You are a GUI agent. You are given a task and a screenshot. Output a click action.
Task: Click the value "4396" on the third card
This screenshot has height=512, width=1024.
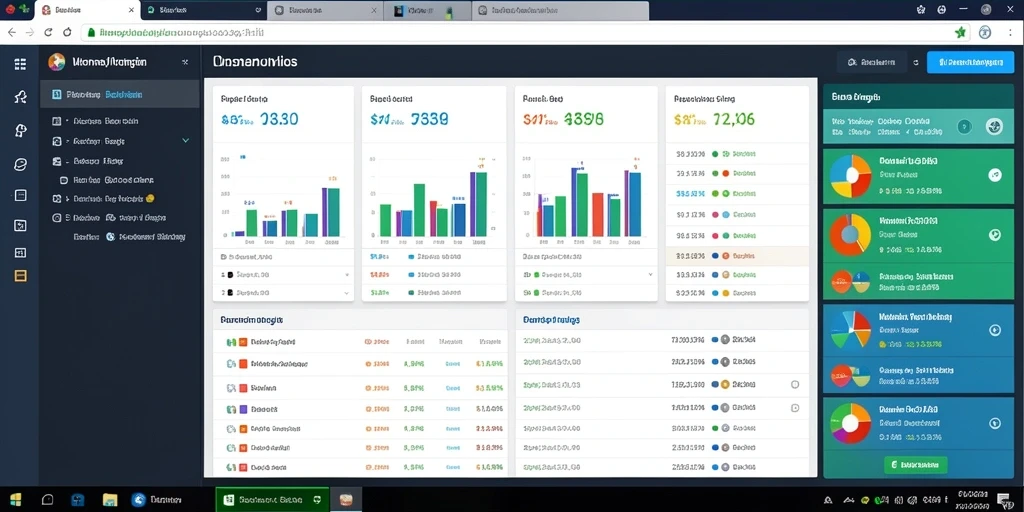(583, 119)
